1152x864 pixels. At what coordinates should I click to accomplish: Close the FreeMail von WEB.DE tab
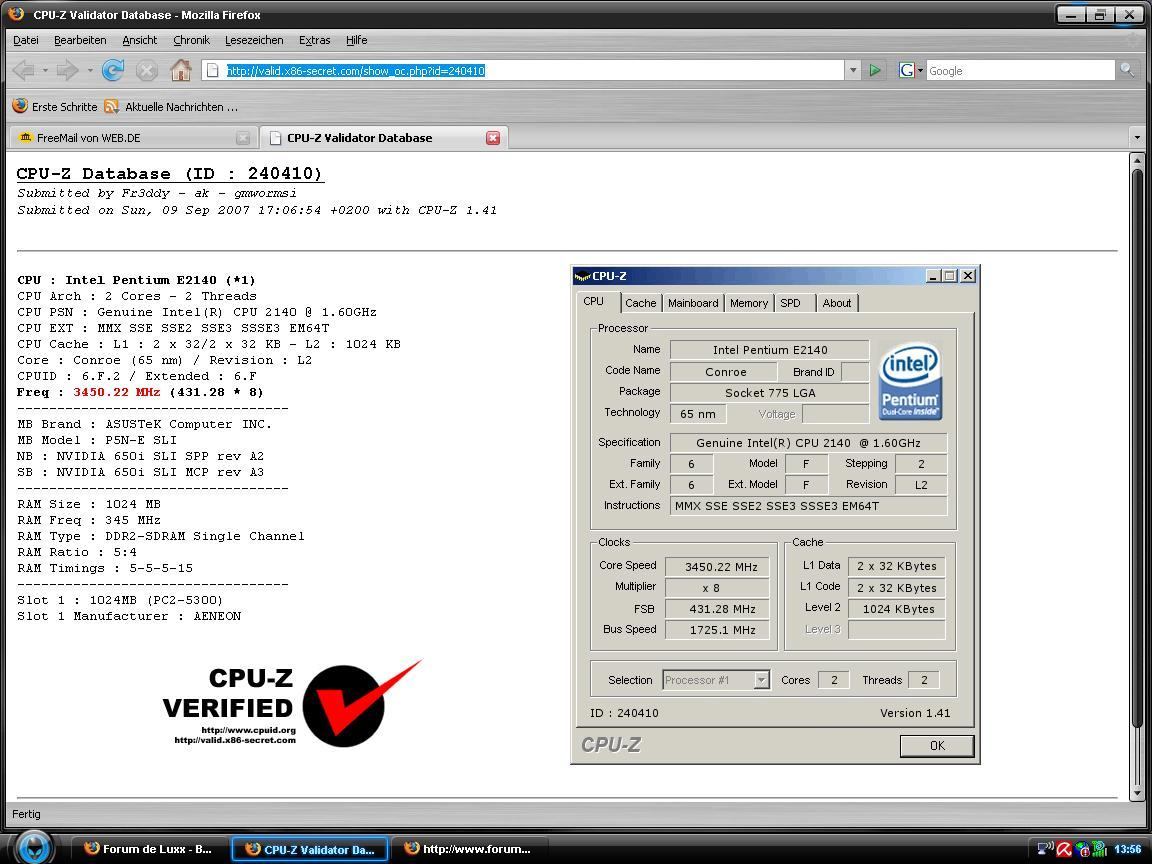pos(243,138)
